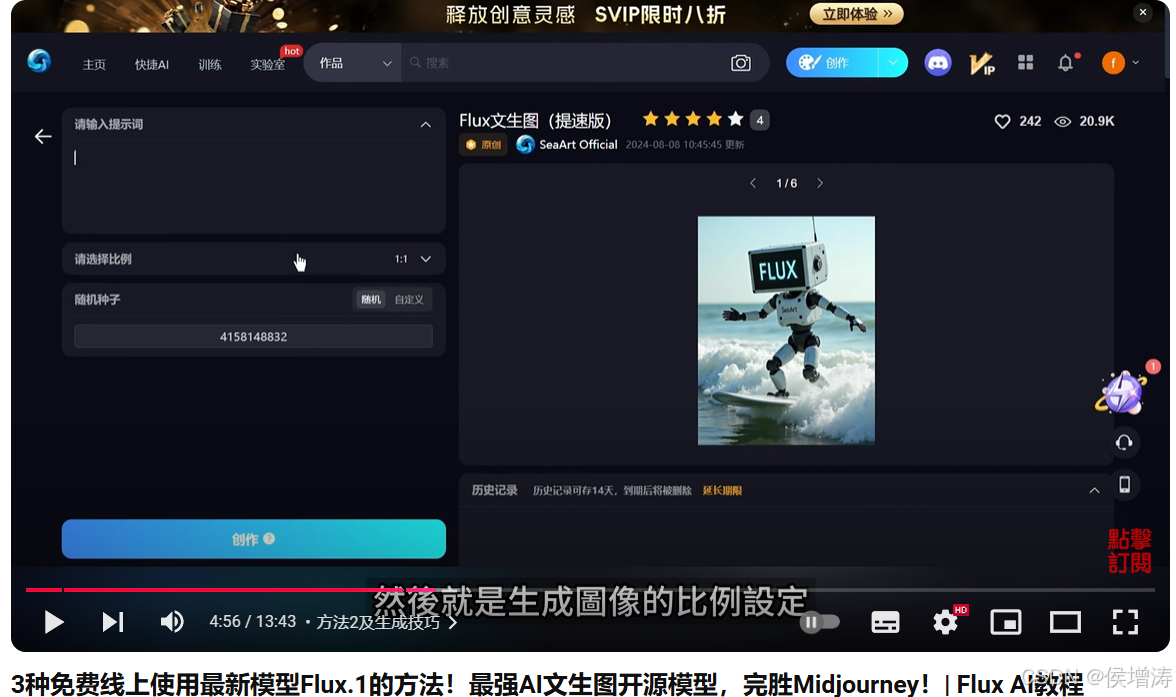Open the 主页 home menu item
Viewport: 1176px width, 697px height.
coord(94,65)
